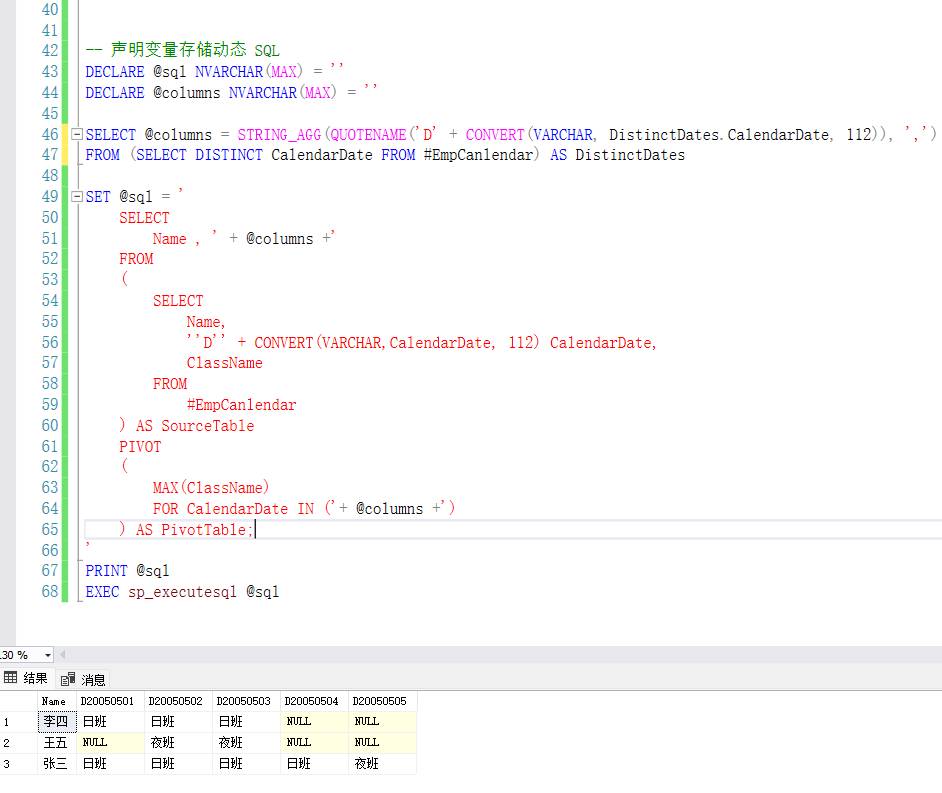Click the 声明变量存储动态 SQL comment line

[183, 49]
